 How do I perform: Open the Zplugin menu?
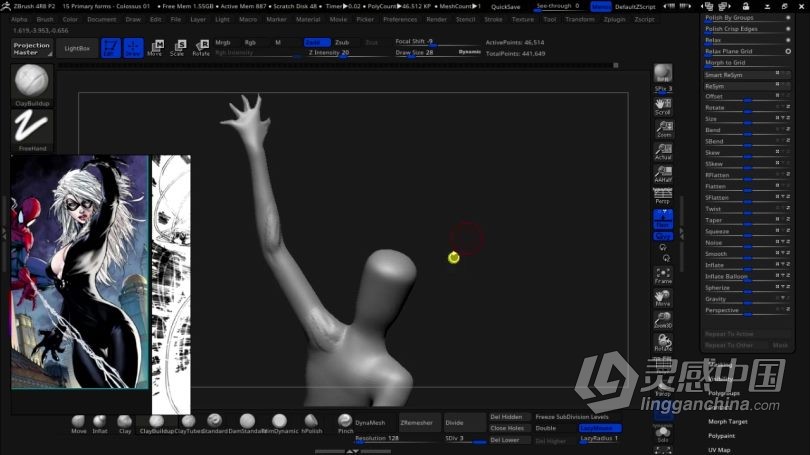[x=614, y=19]
